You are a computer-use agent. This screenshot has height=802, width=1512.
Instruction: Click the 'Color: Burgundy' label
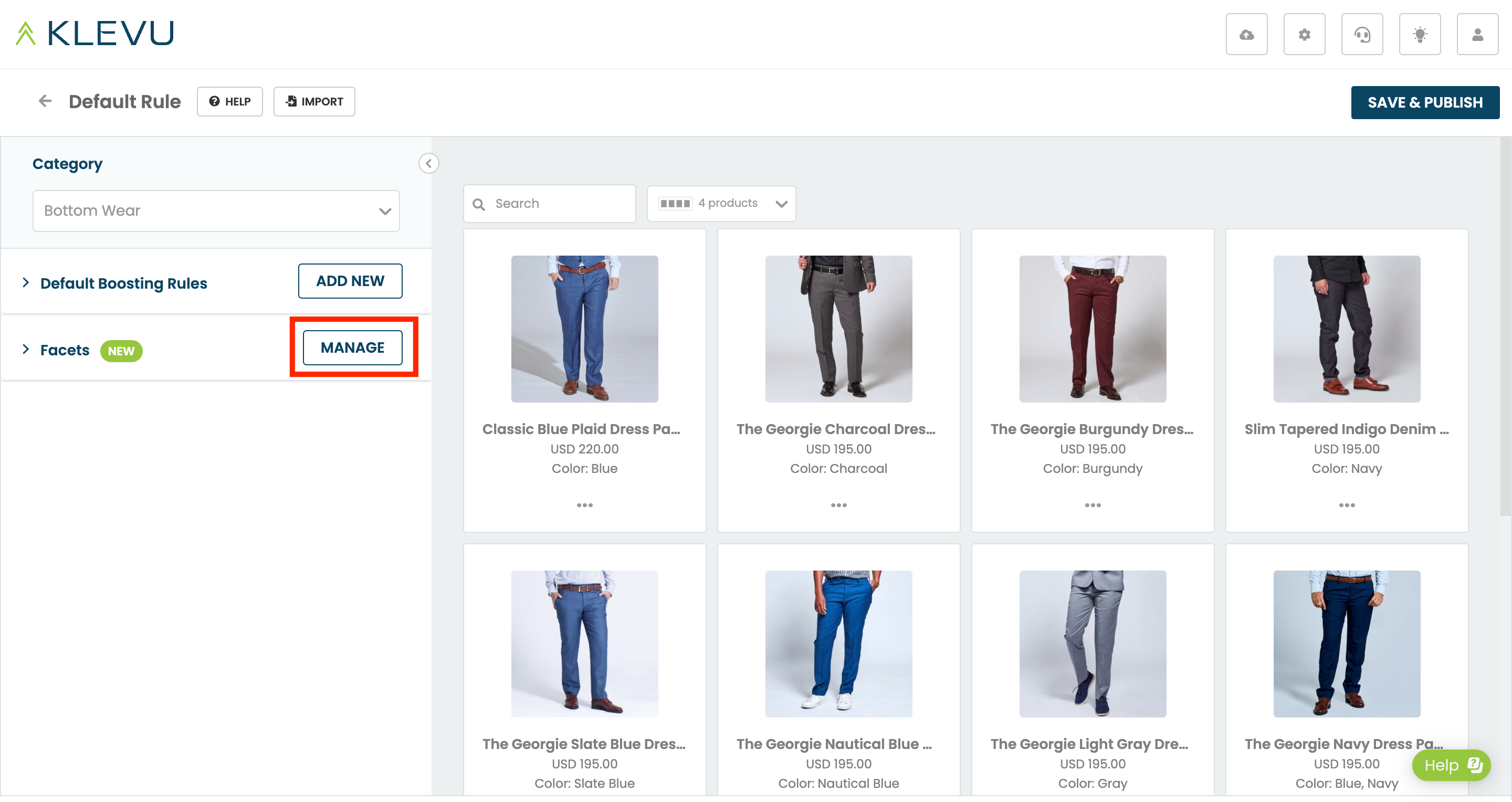[1093, 469]
